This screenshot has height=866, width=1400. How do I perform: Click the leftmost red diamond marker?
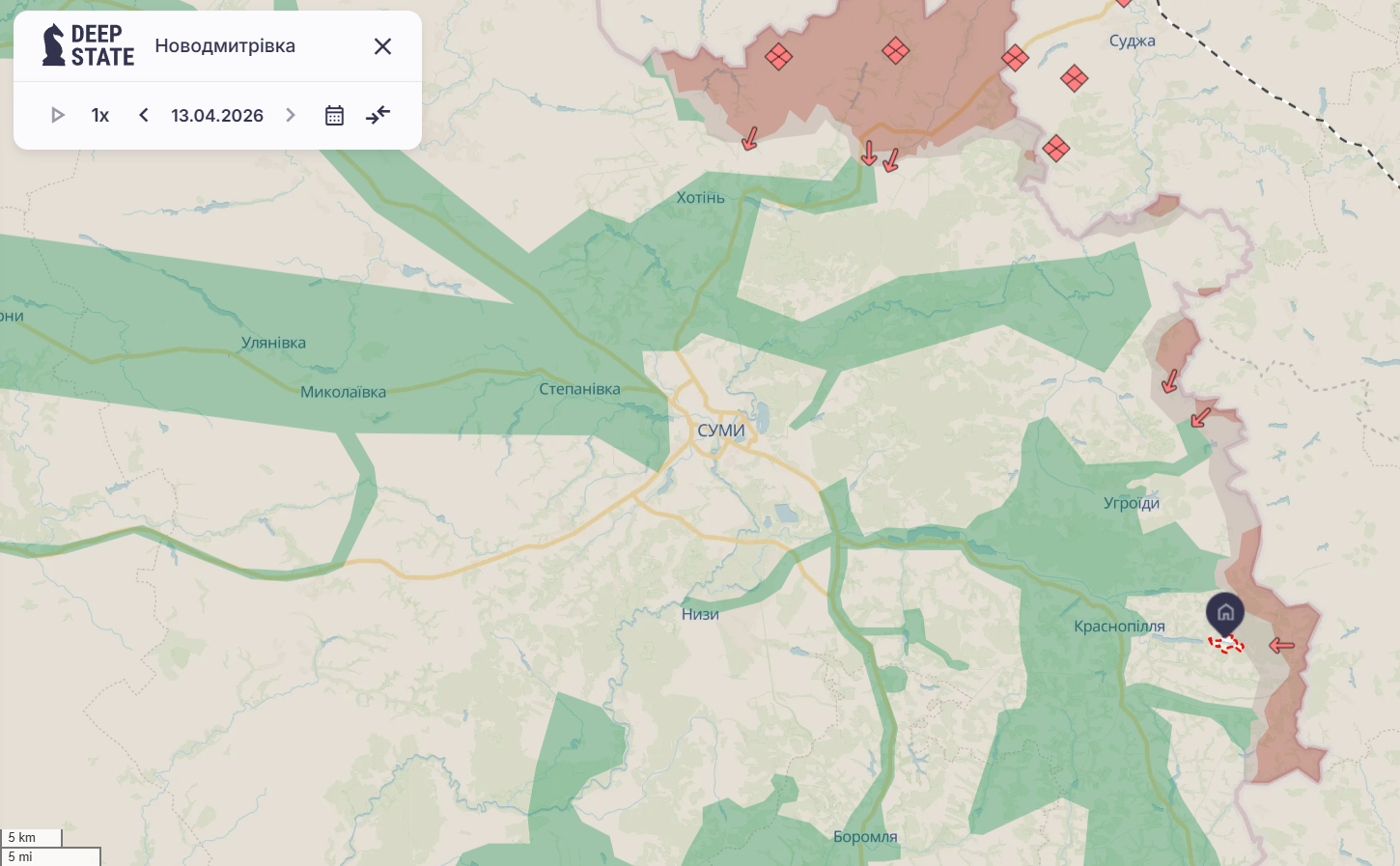pyautogui.click(x=778, y=57)
